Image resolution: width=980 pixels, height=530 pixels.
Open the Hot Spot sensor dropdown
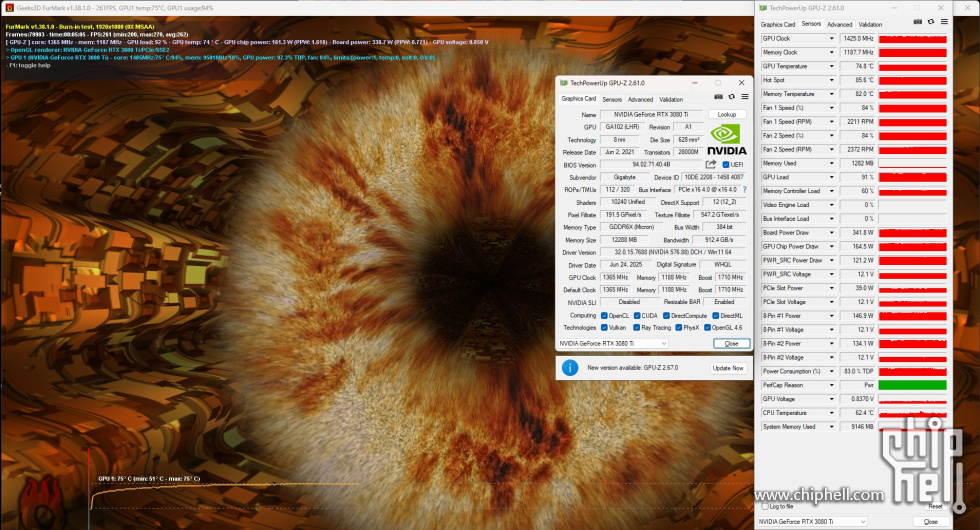(x=831, y=80)
